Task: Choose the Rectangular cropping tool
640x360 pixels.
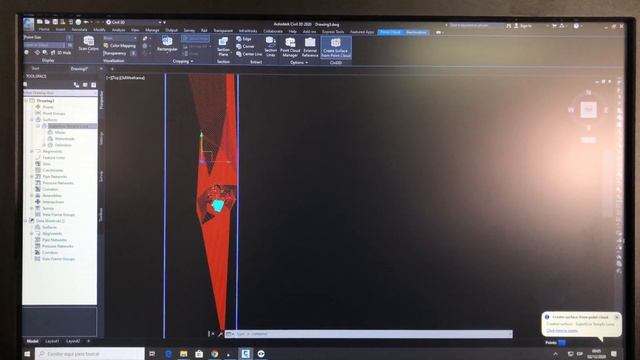Action: (167, 44)
